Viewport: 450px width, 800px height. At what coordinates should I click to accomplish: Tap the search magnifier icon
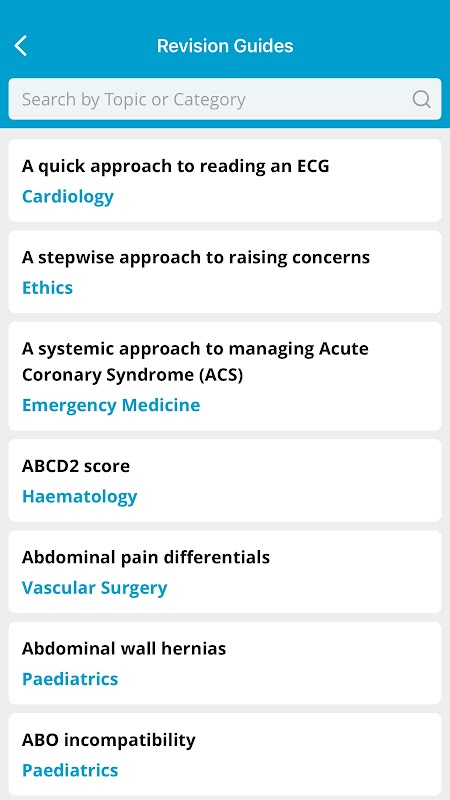coord(421,99)
